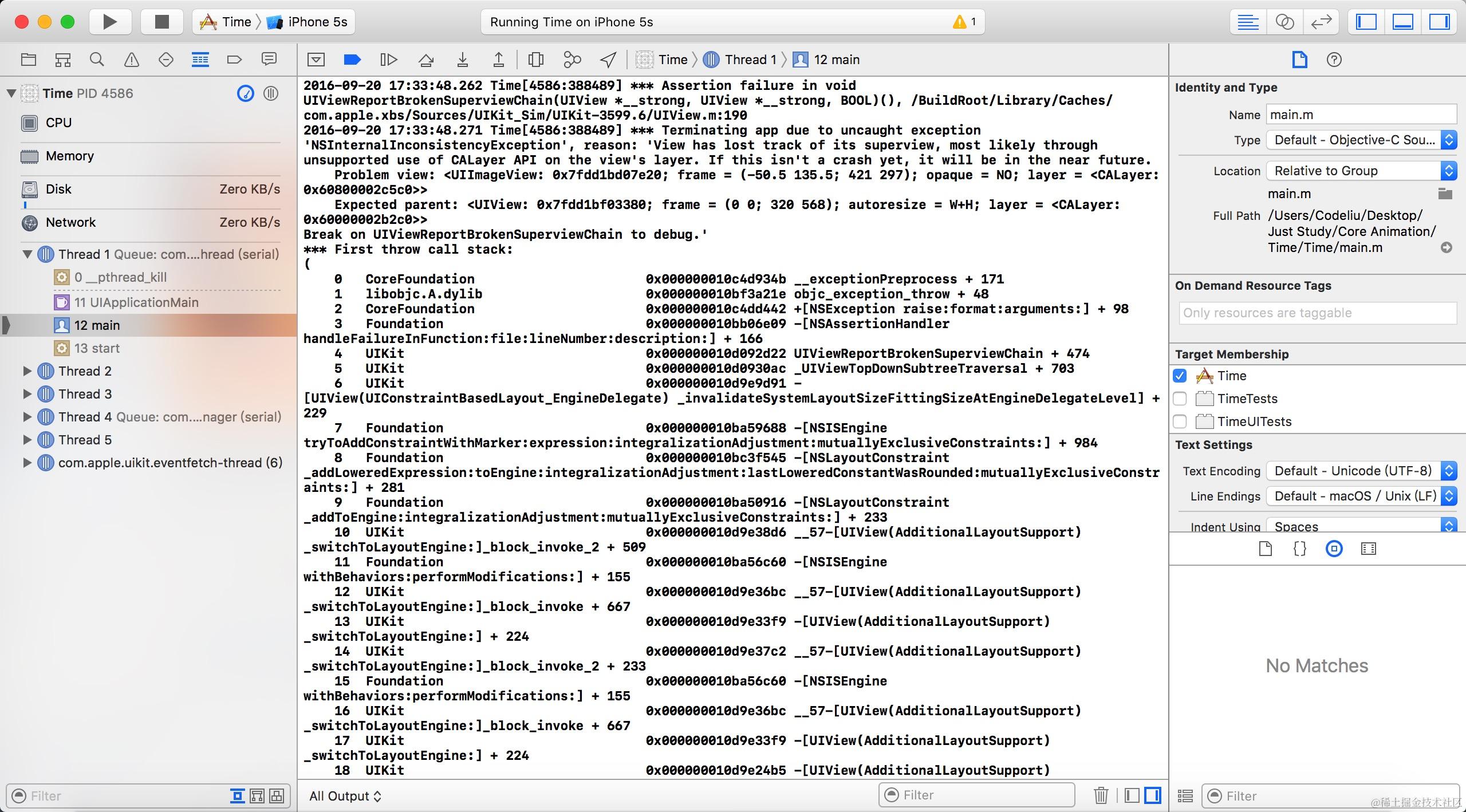Uncheck the Time target membership checkbox
The height and width of the screenshot is (812, 1466).
(1180, 376)
